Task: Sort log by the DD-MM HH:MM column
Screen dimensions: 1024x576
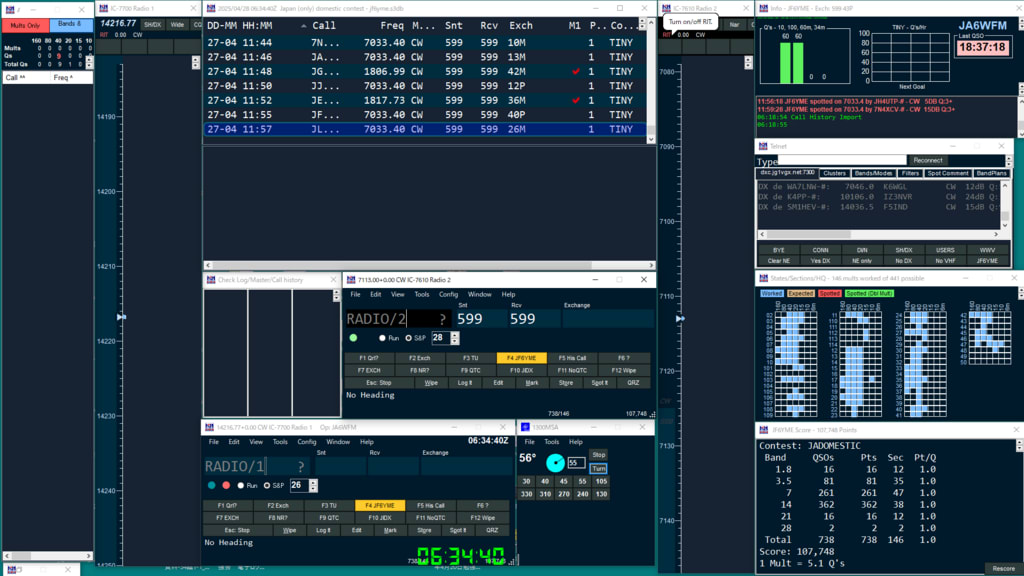Action: pyautogui.click(x=240, y=25)
